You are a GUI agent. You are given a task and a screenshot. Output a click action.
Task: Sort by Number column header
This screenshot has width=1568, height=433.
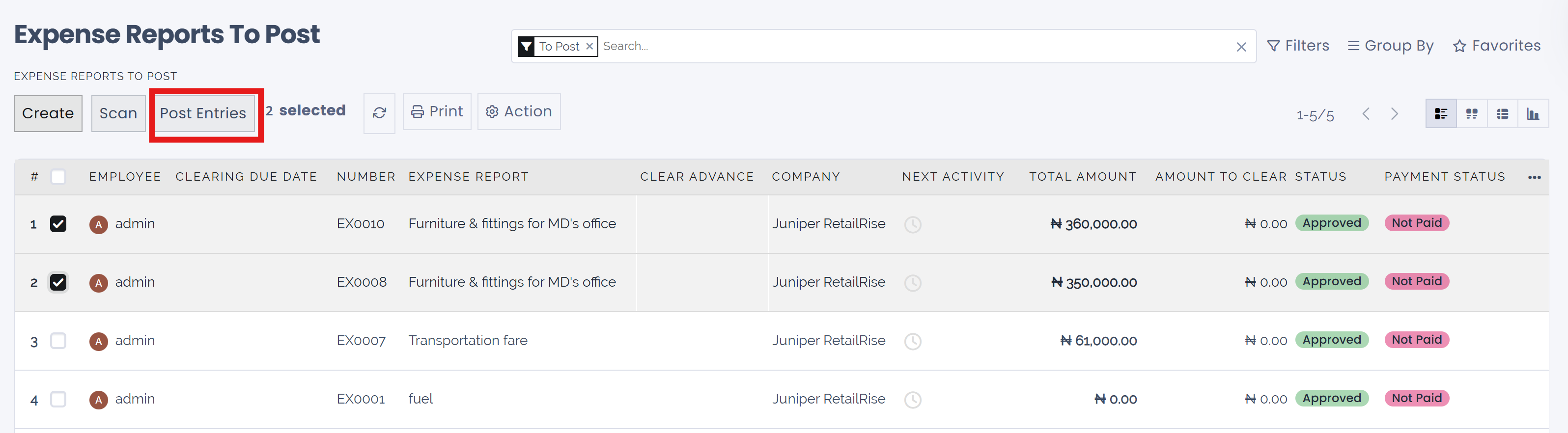click(366, 176)
